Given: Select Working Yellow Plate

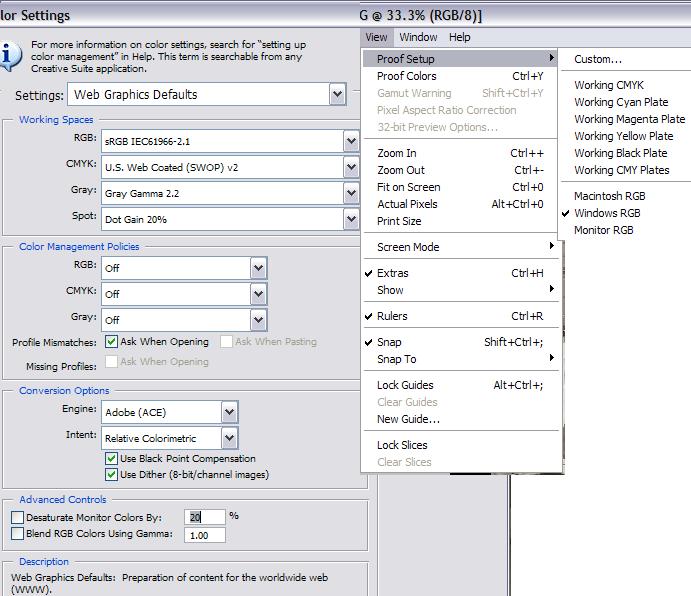Looking at the screenshot, I should (x=625, y=136).
